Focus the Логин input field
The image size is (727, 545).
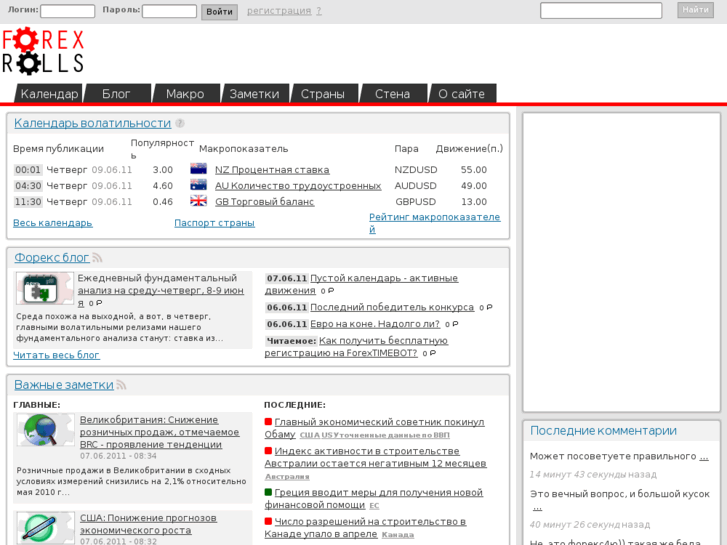coord(68,11)
